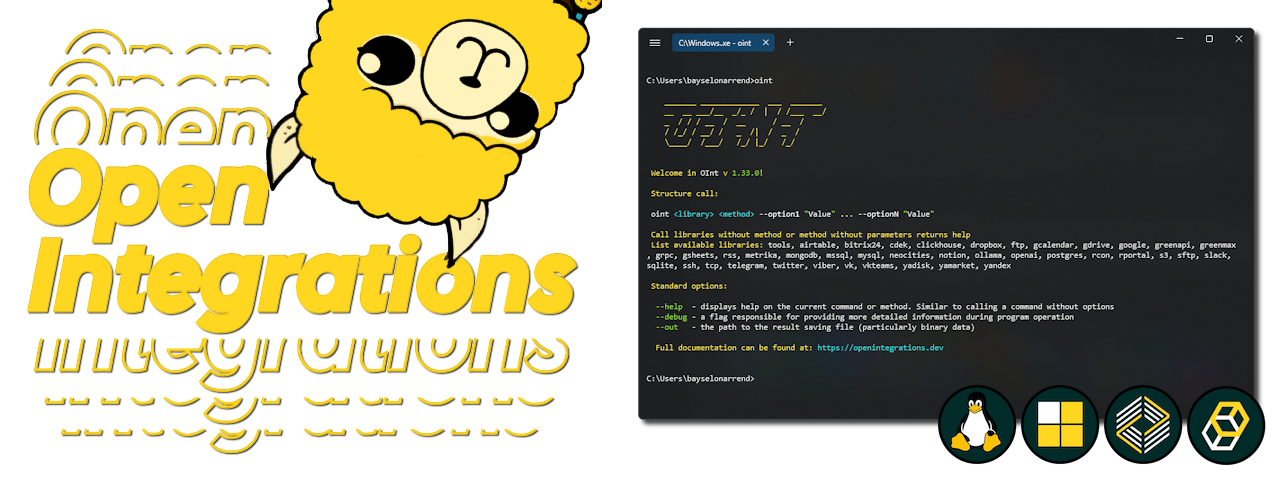The image size is (1274, 480).
Task: Click the --help option text
Action: [669, 307]
